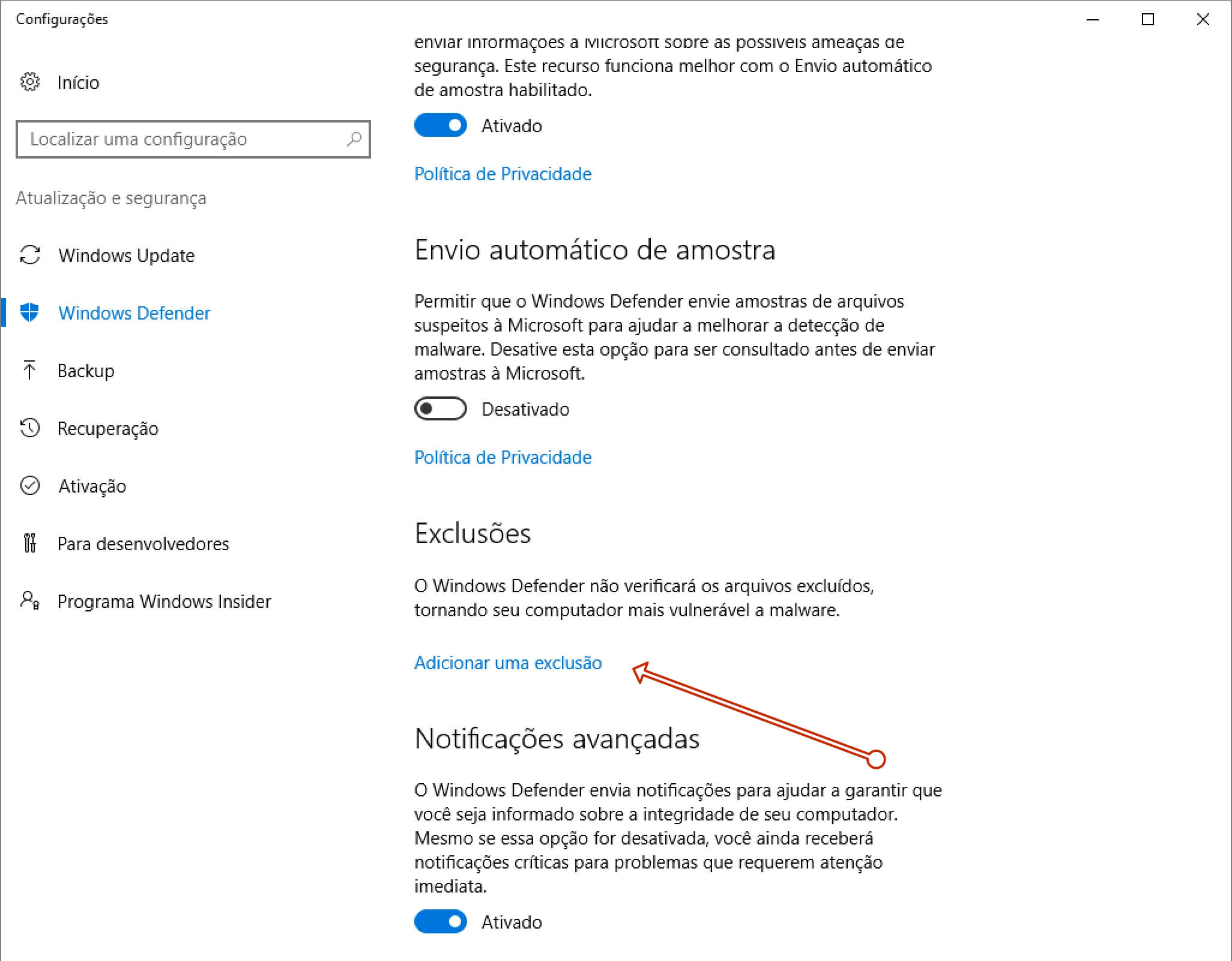The width and height of the screenshot is (1232, 961).
Task: Click the Recuperação history clock icon
Action: click(x=29, y=428)
